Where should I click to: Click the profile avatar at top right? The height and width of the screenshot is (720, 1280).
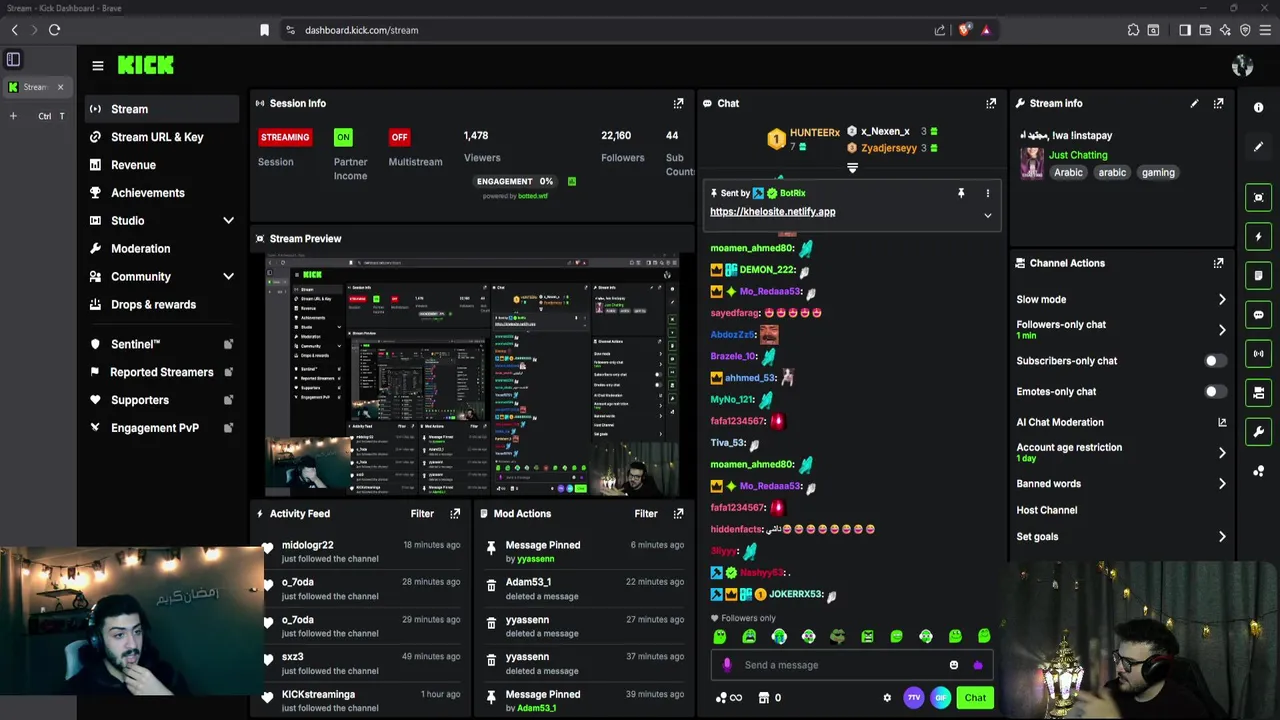pos(1242,66)
